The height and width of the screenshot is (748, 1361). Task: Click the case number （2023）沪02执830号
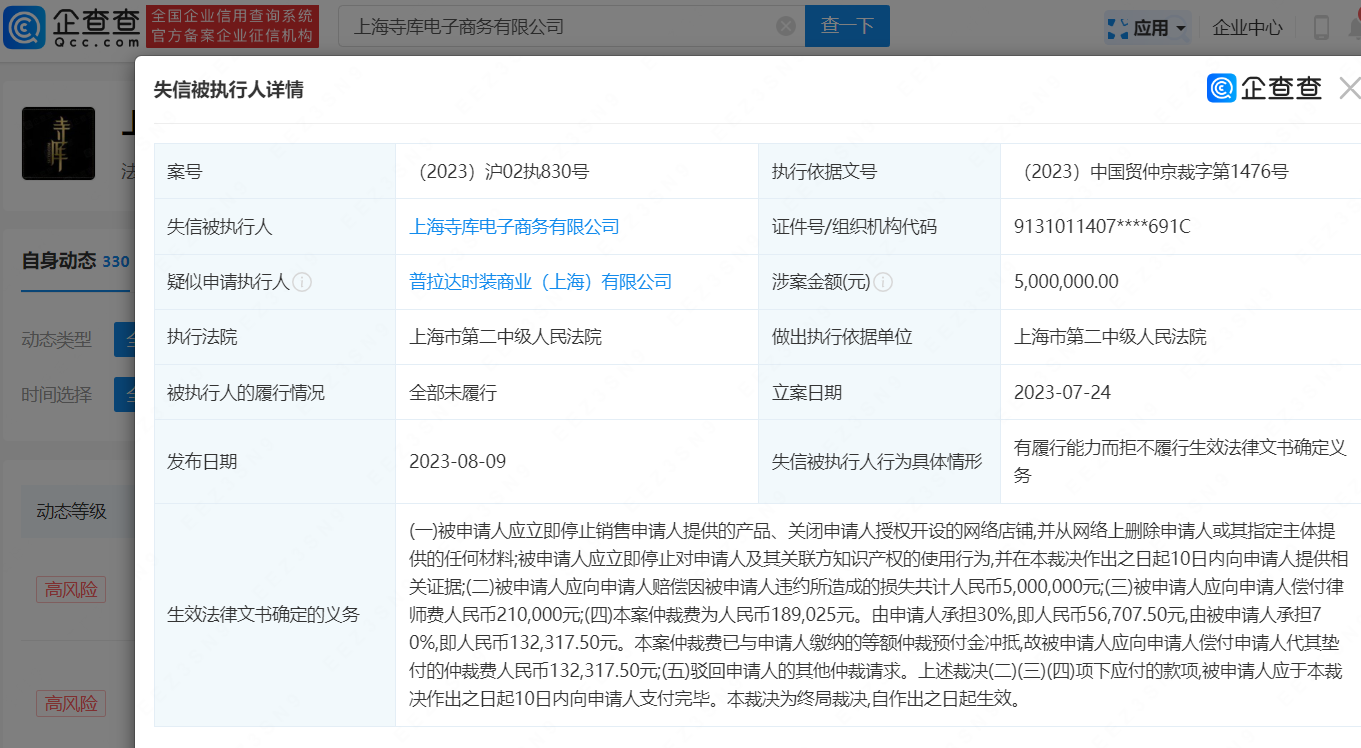pyautogui.click(x=499, y=172)
